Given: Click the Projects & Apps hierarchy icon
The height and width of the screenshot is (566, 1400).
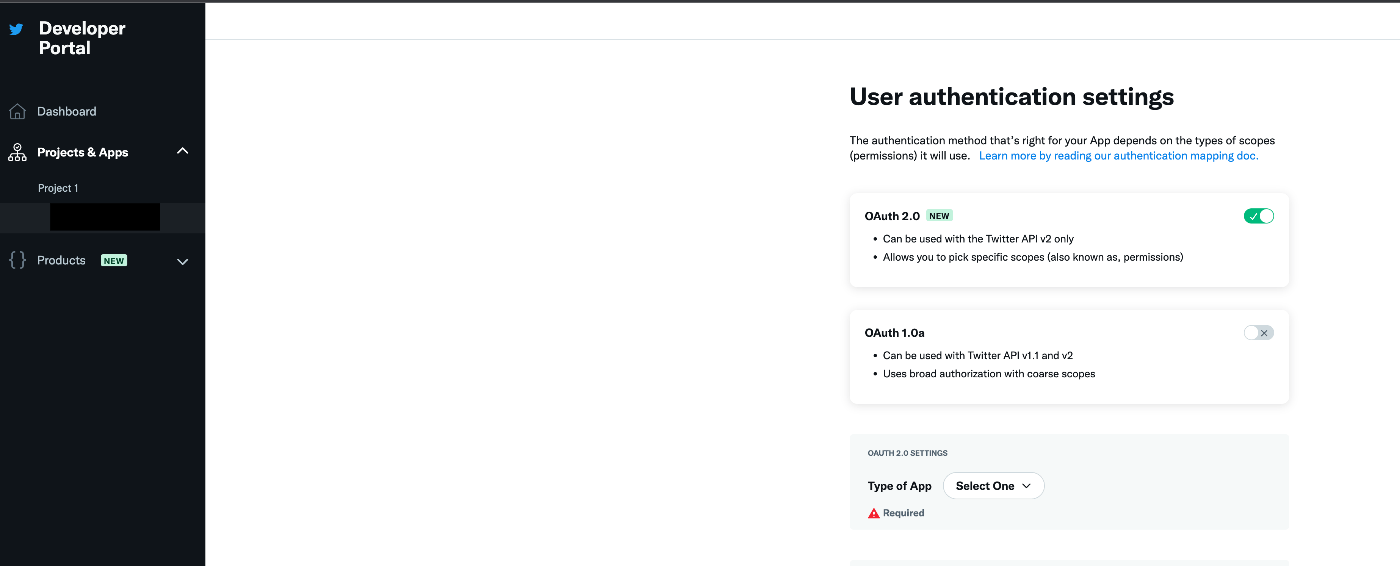Looking at the screenshot, I should (17, 152).
